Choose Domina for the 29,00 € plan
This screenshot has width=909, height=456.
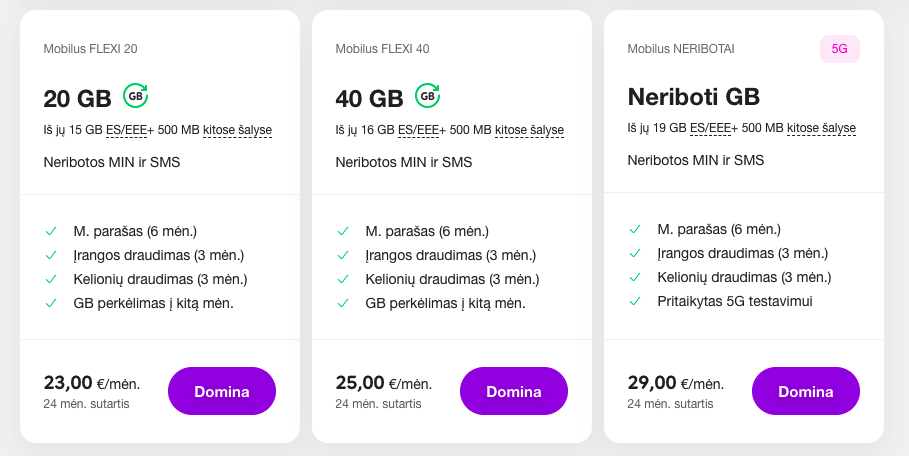(806, 391)
